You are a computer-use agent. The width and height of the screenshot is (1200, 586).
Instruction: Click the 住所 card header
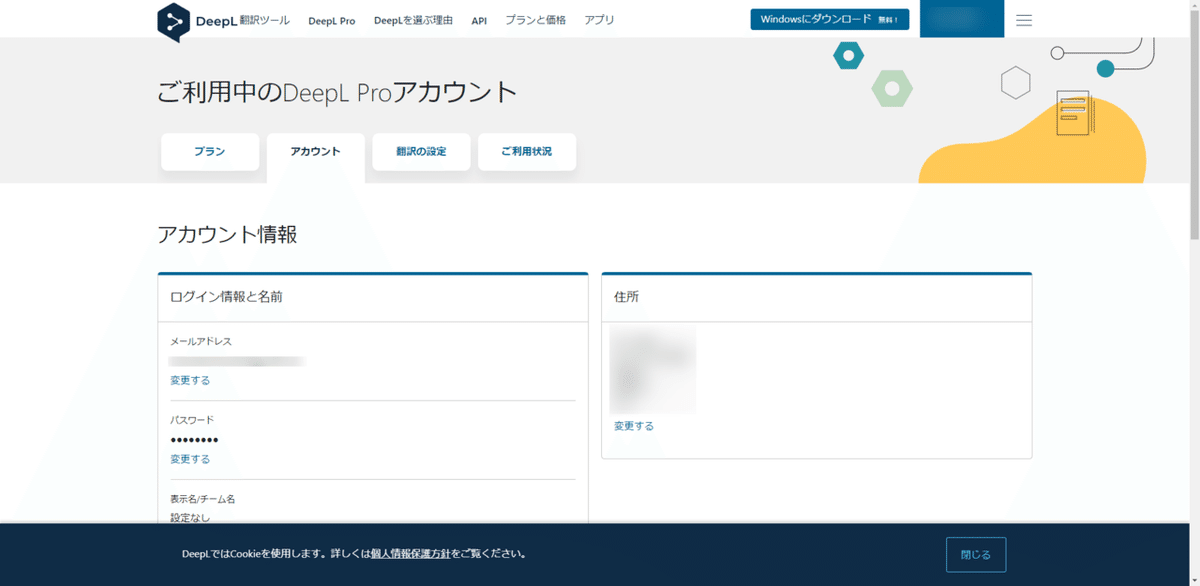tap(817, 297)
